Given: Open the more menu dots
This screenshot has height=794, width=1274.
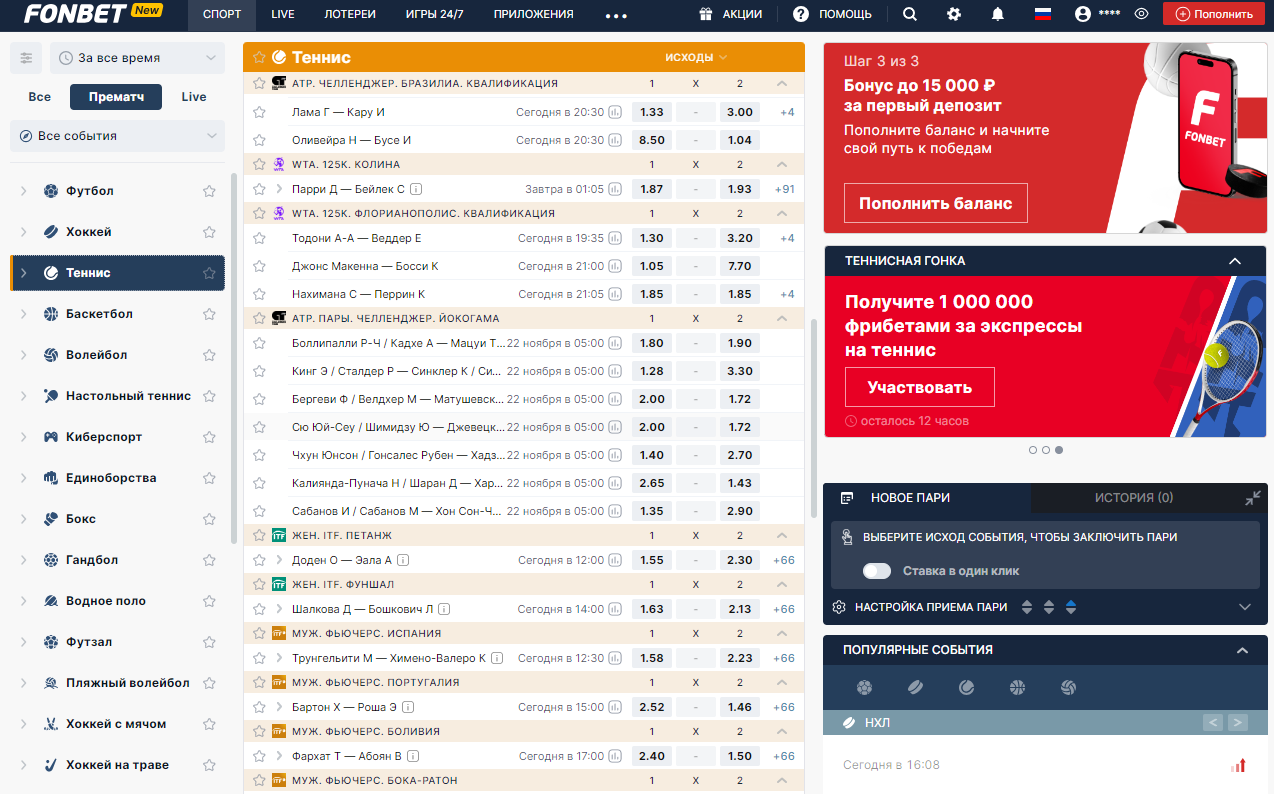Looking at the screenshot, I should click(x=616, y=15).
